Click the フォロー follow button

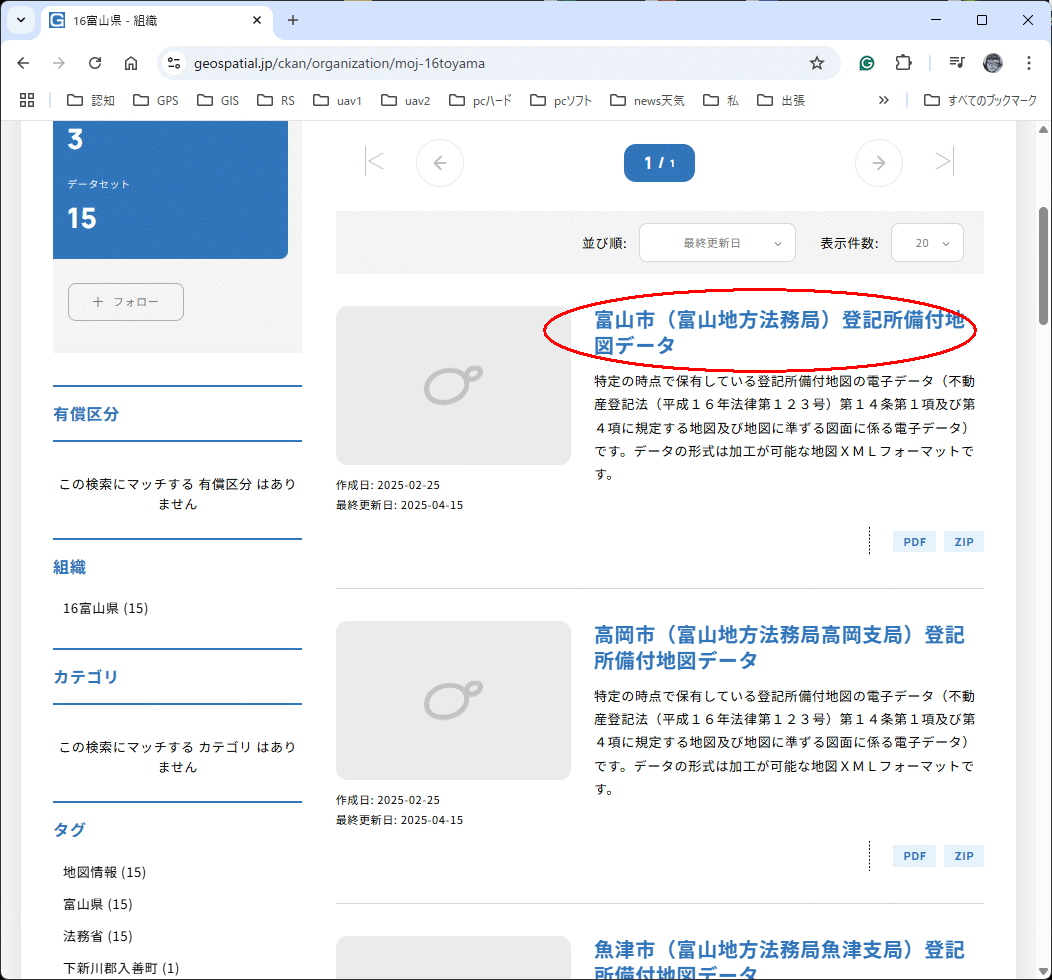point(126,302)
